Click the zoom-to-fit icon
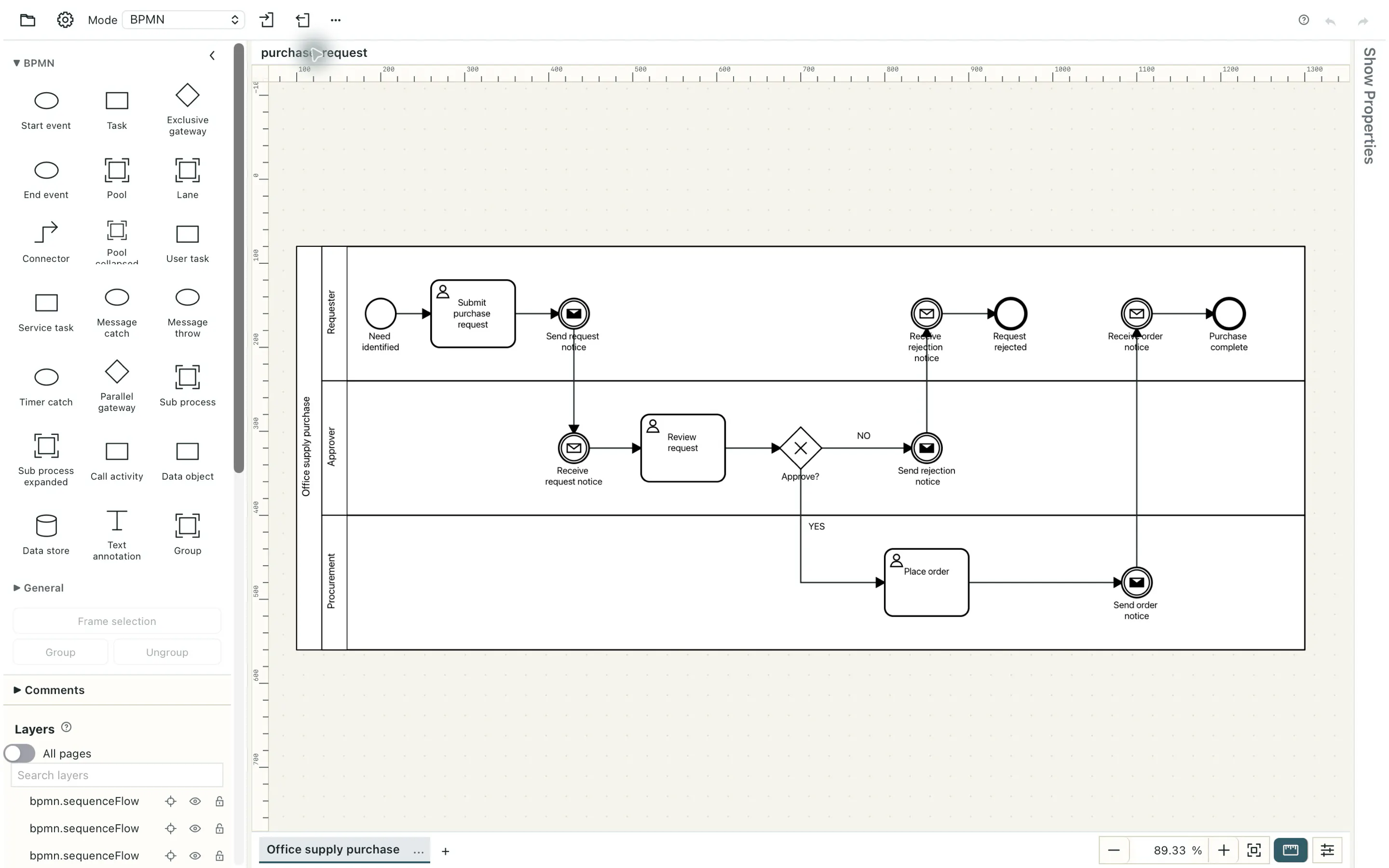 pyautogui.click(x=1254, y=850)
